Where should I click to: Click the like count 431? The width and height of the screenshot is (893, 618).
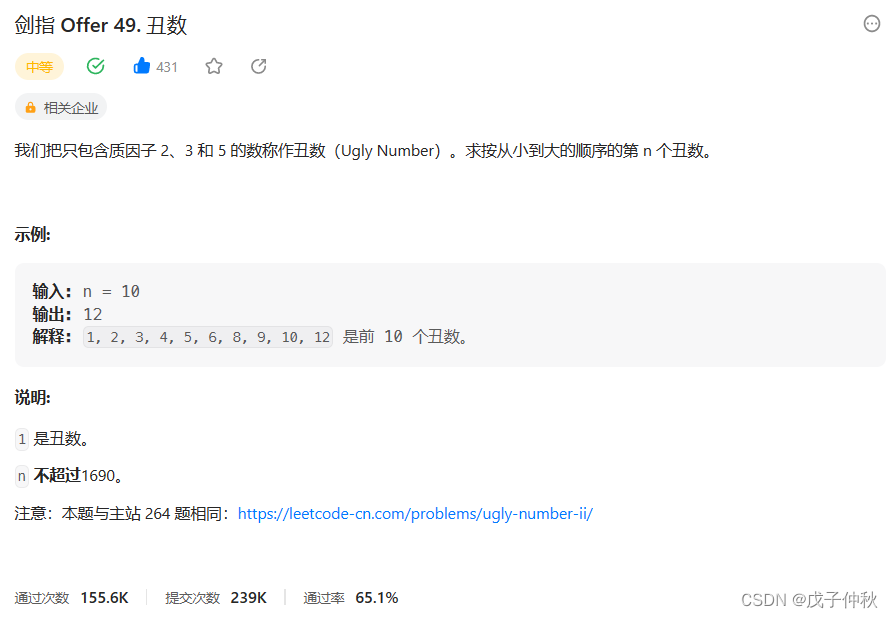coord(167,67)
